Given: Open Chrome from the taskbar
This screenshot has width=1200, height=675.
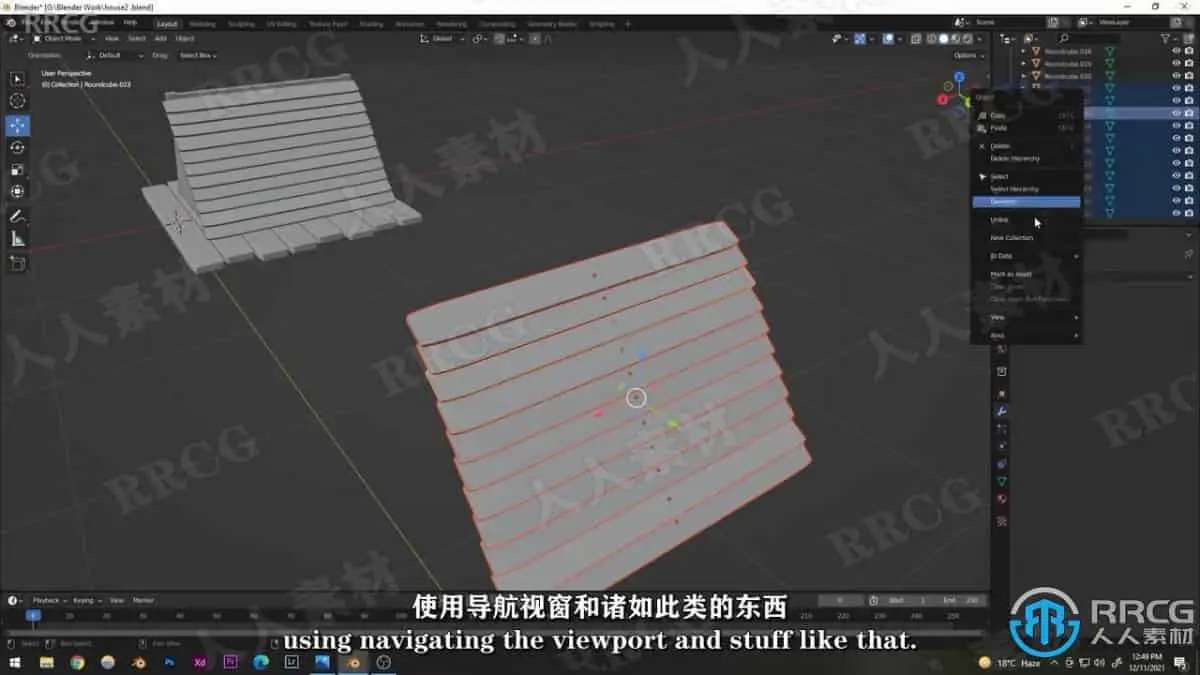Looking at the screenshot, I should coord(77,662).
